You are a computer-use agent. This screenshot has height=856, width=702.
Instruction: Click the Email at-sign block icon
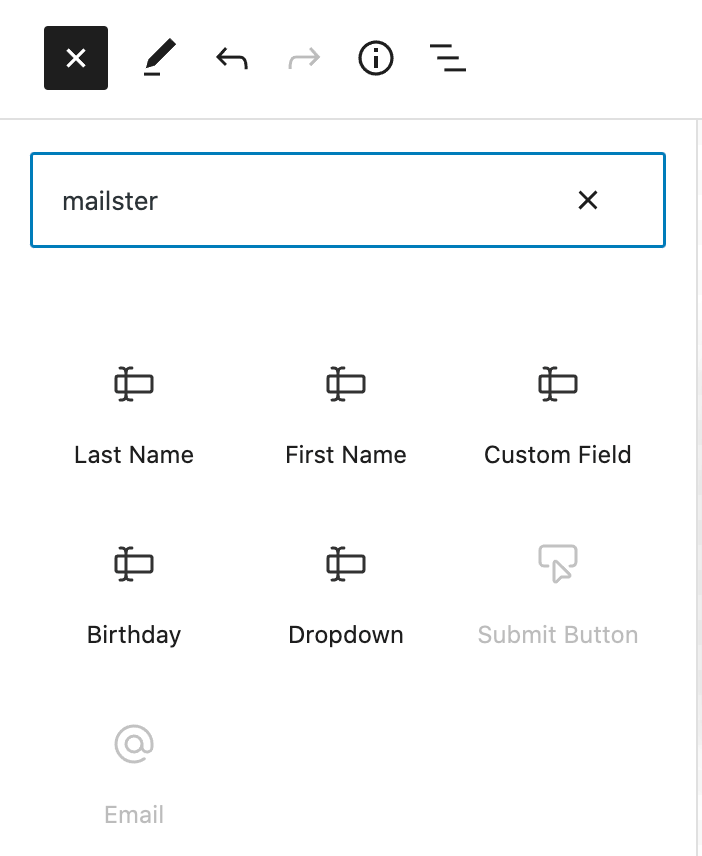click(134, 745)
